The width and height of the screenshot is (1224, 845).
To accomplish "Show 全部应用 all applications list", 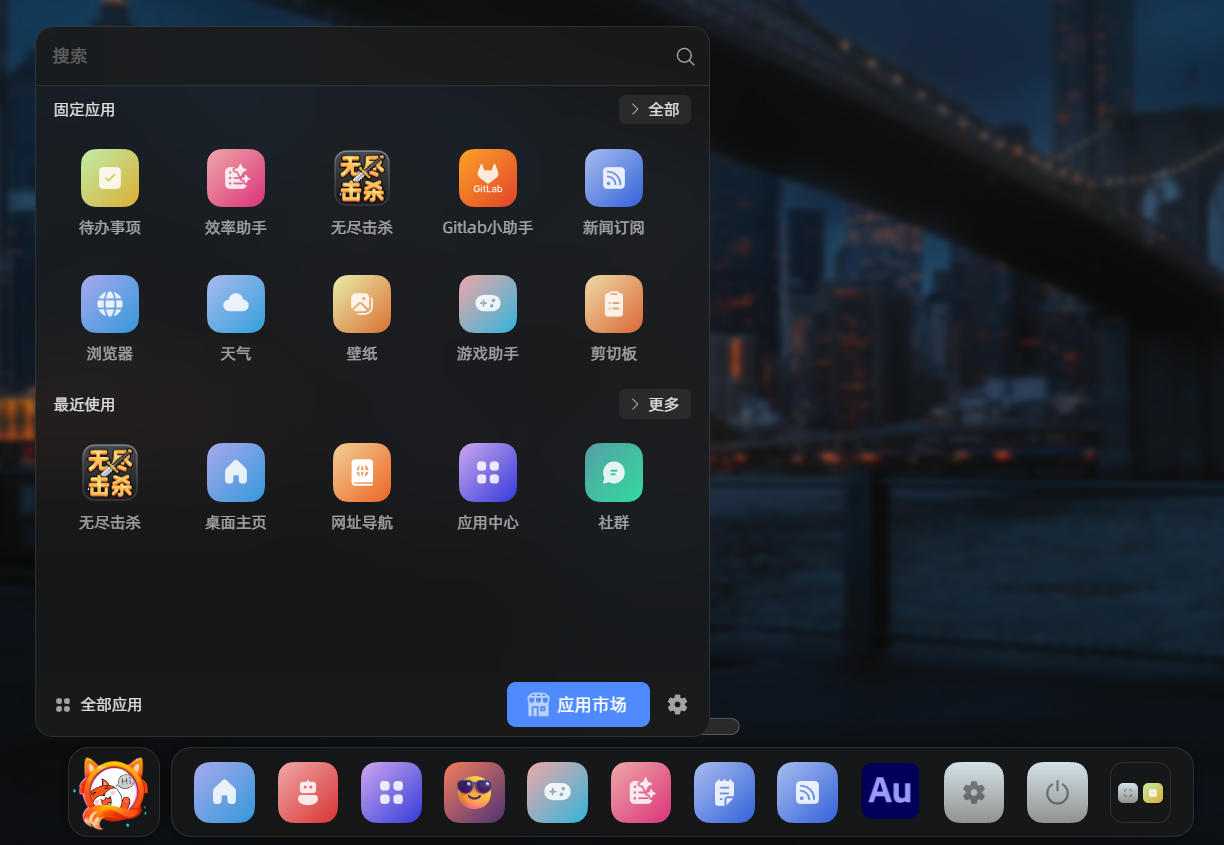I will [x=99, y=705].
